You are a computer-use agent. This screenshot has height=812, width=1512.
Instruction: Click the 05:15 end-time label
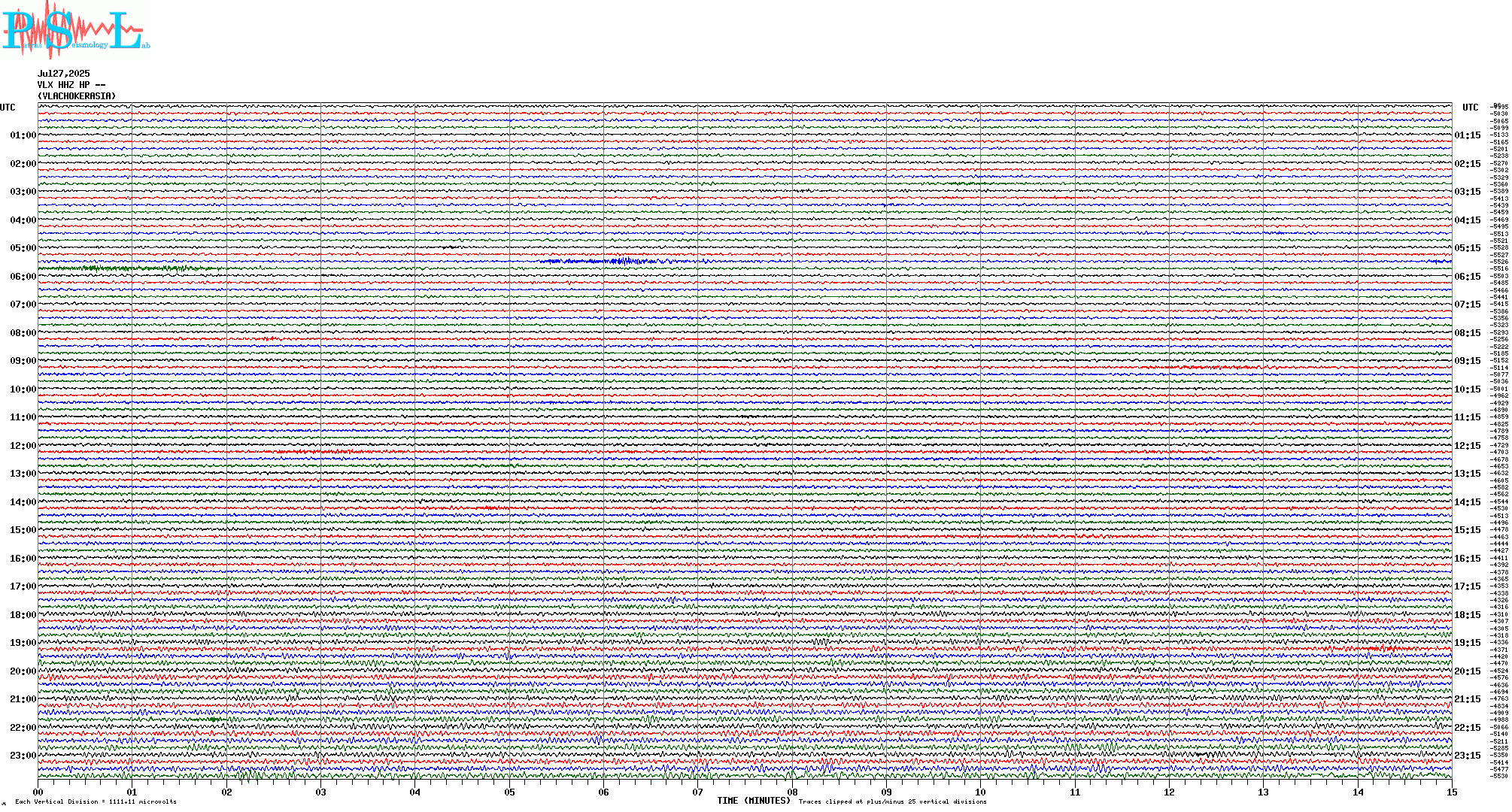point(1468,248)
